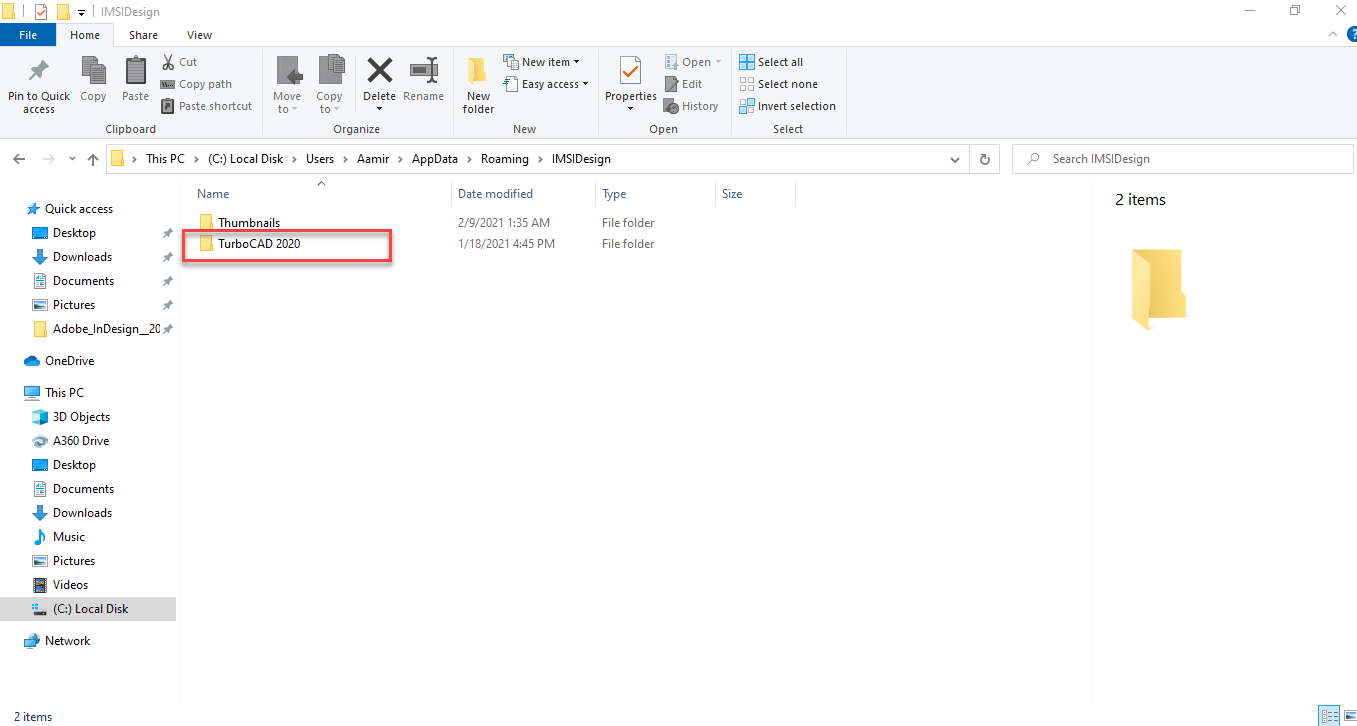Select (C:) Local Disk in navigation pane
This screenshot has width=1357, height=726.
[x=90, y=609]
